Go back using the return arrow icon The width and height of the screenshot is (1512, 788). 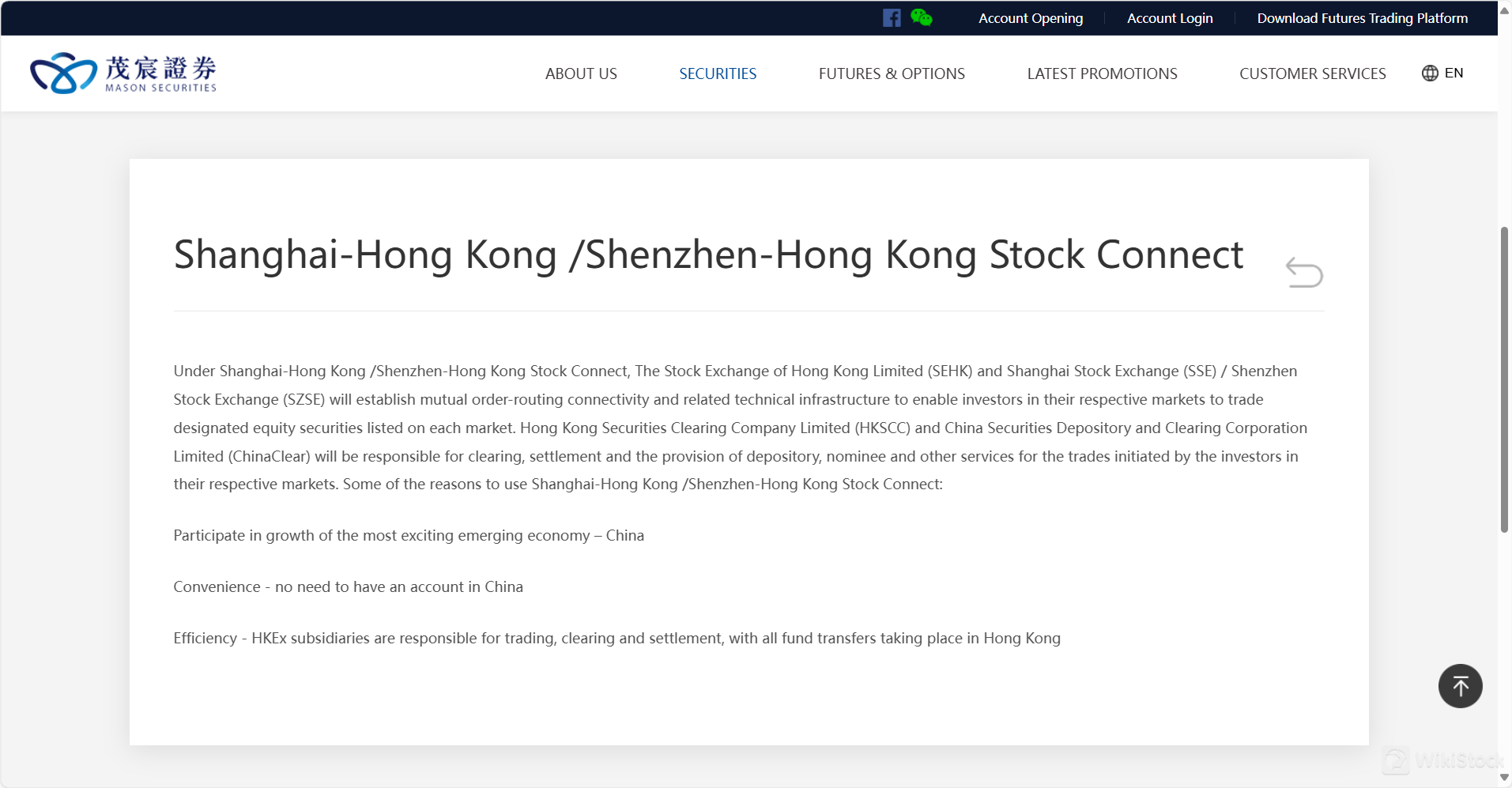click(x=1304, y=273)
